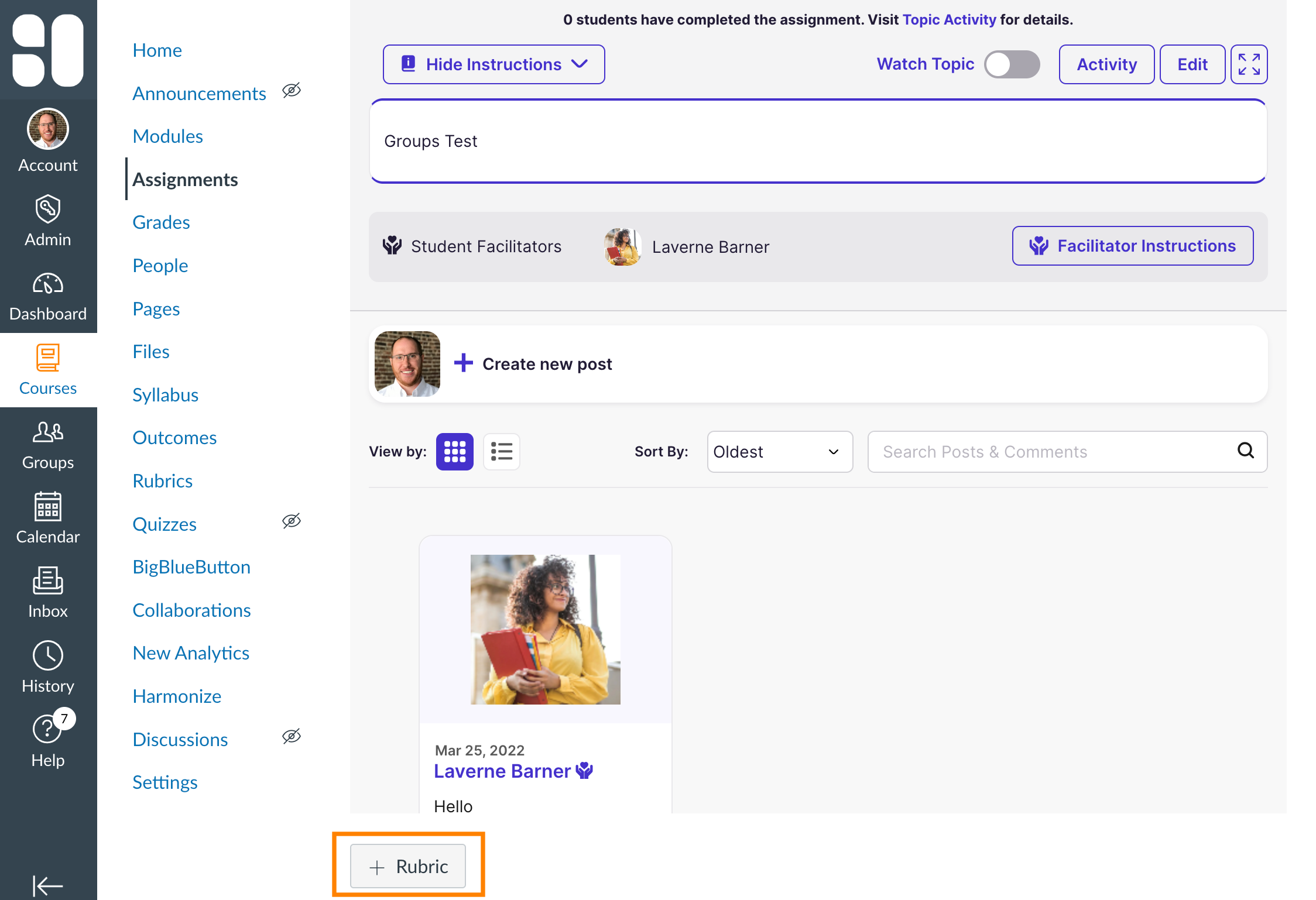1316x900 pixels.
Task: Switch posts to grid view
Action: pyautogui.click(x=454, y=451)
